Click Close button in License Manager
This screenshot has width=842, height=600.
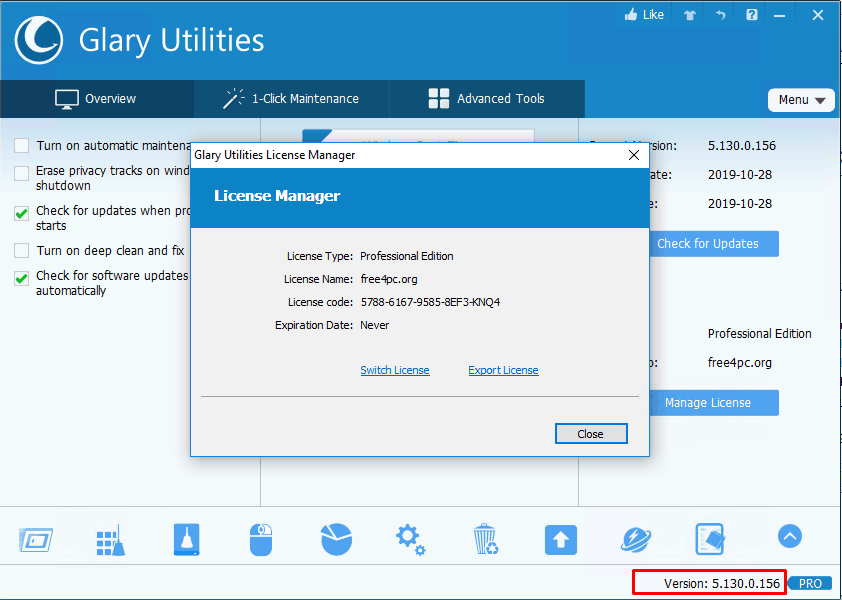(591, 434)
